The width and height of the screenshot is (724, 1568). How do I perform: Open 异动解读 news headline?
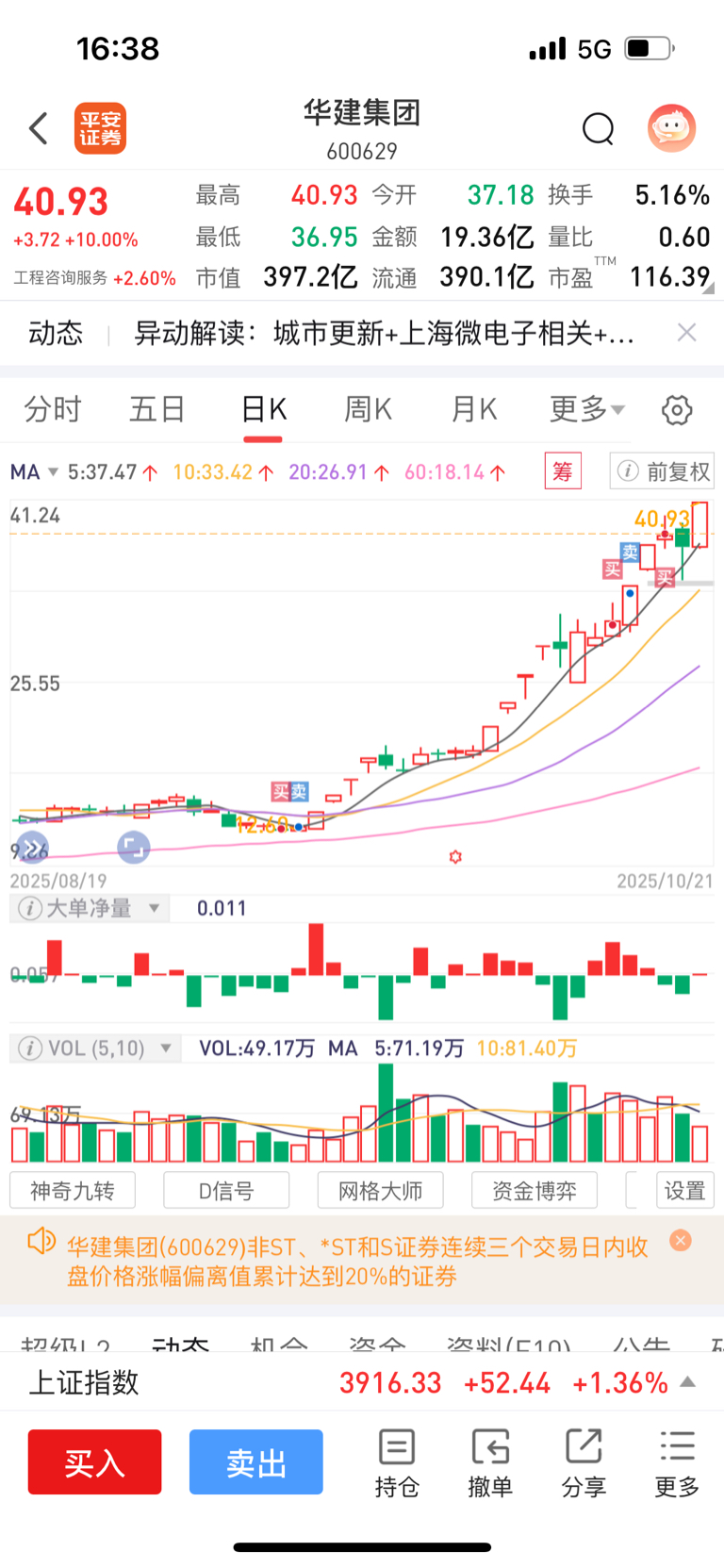coord(384,332)
